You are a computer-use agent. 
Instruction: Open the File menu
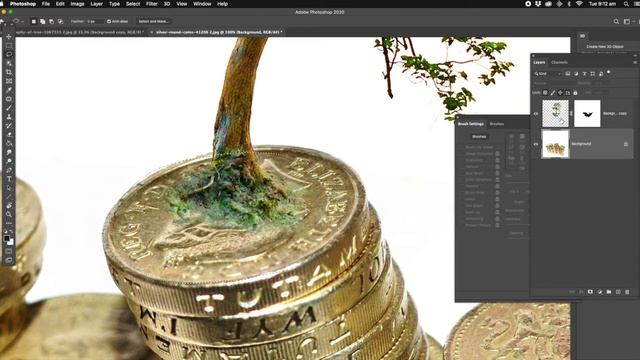46,4
